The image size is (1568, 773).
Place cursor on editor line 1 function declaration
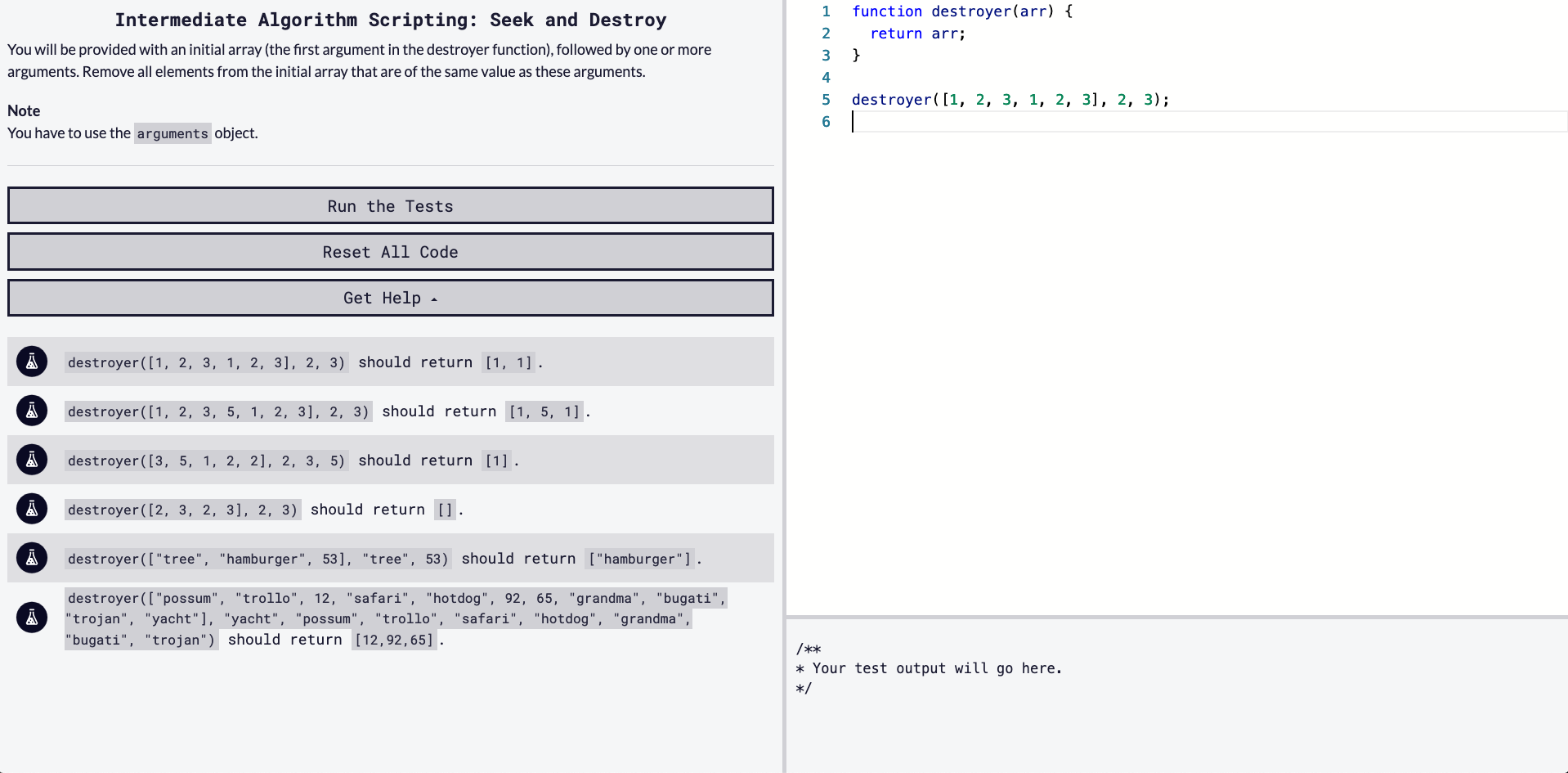pyautogui.click(x=962, y=11)
